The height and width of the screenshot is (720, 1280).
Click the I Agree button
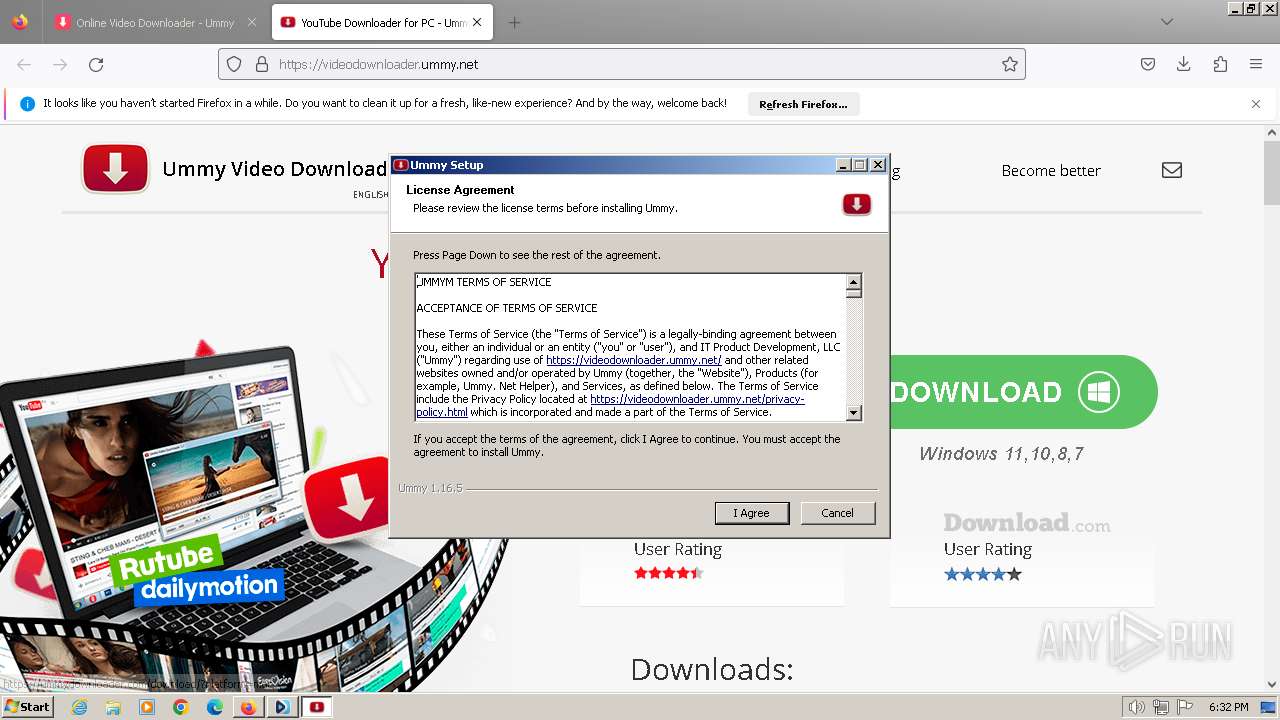click(752, 513)
